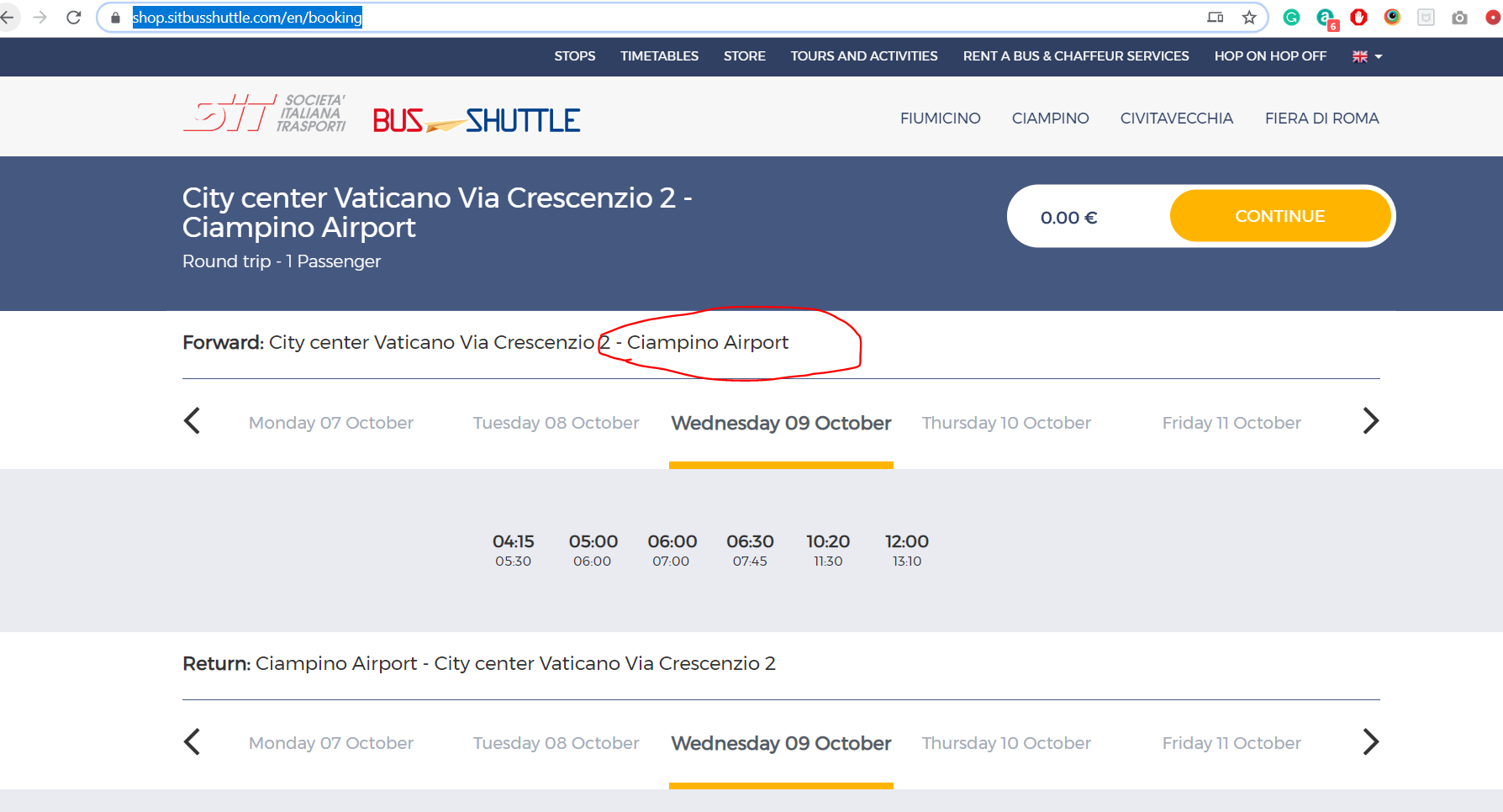
Task: Show next forward dates with right chevron
Action: click(x=1370, y=421)
